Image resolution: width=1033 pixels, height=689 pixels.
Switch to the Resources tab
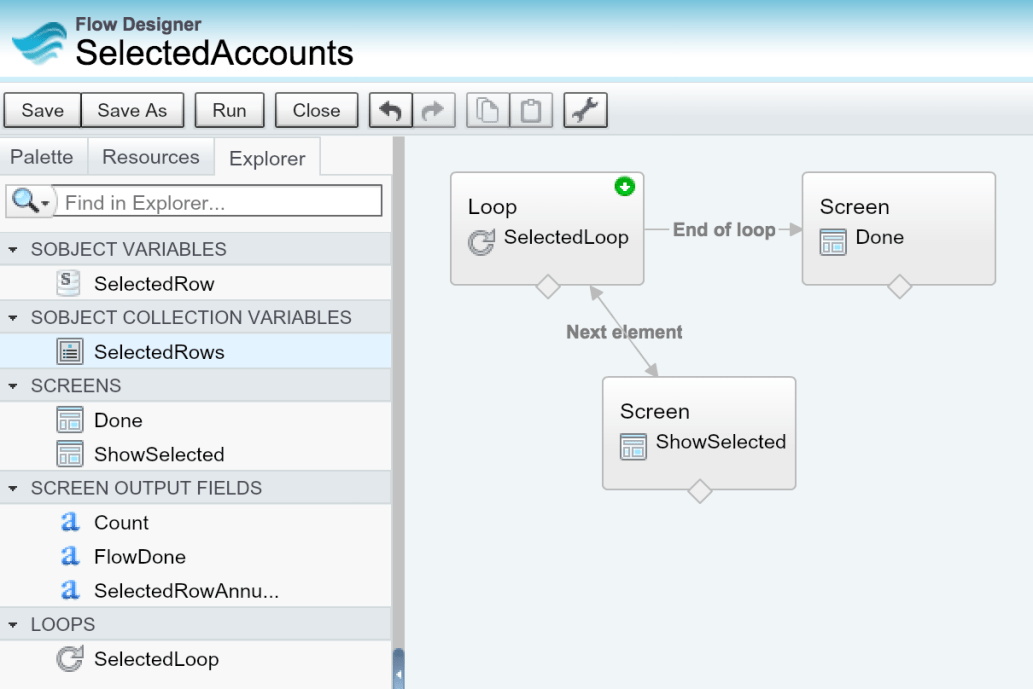click(x=150, y=157)
